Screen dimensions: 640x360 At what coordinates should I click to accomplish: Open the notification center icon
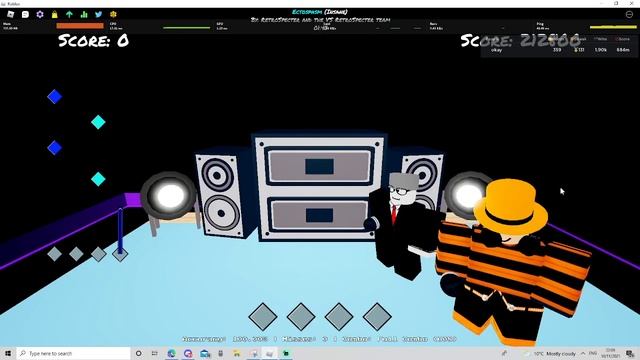tap(630, 353)
